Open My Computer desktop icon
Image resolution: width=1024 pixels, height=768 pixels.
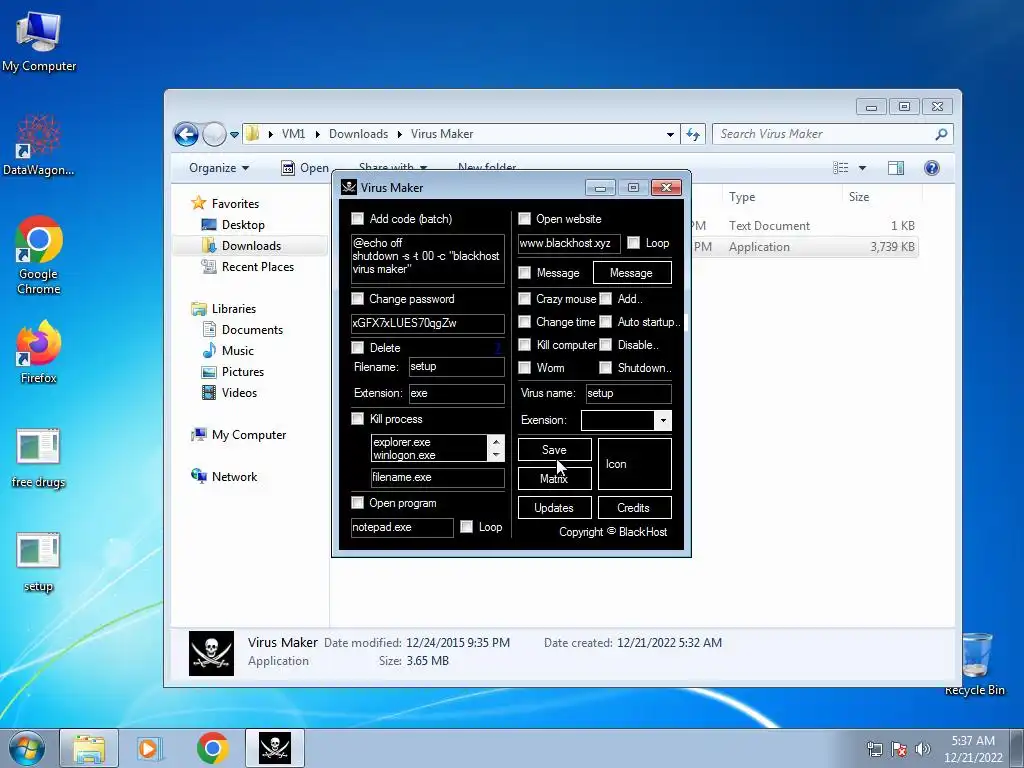pyautogui.click(x=39, y=40)
